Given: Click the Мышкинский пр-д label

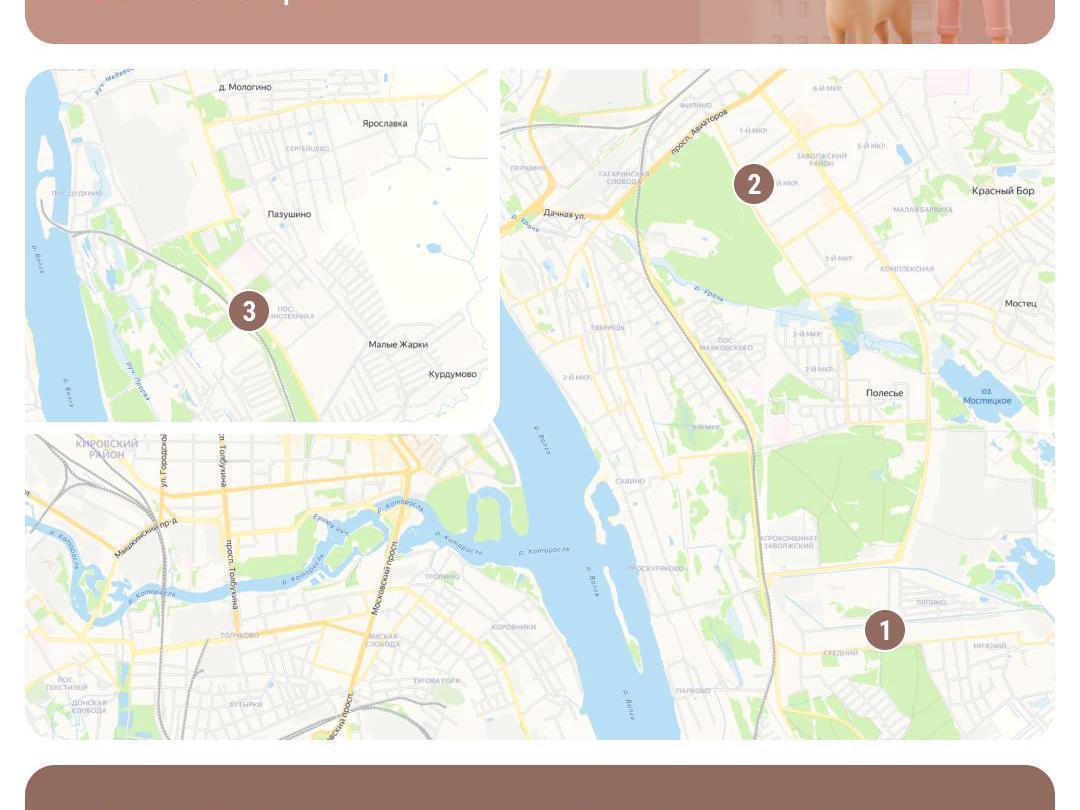Looking at the screenshot, I should (145, 537).
